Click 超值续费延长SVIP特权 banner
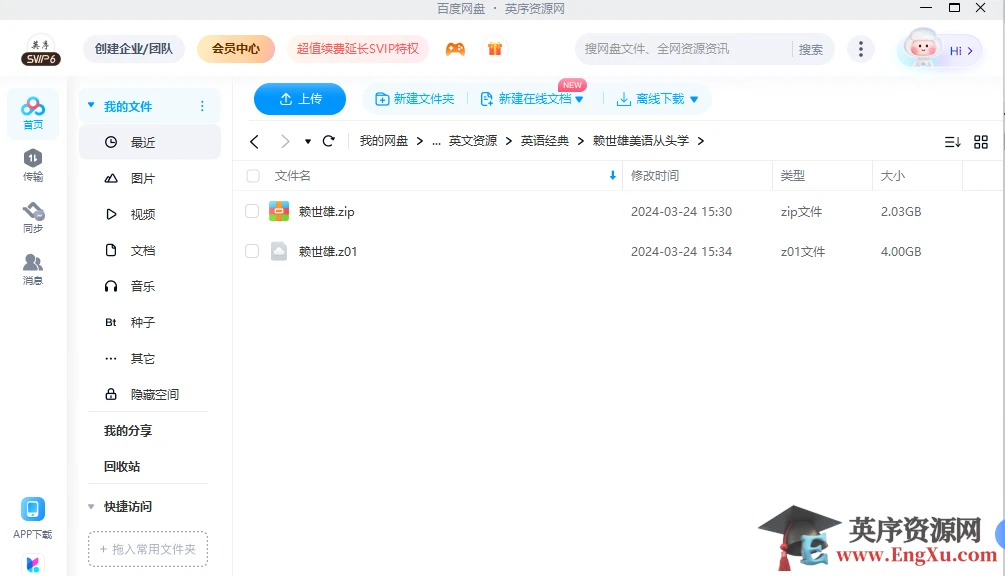Screen dimensions: 1005x576 (x=358, y=49)
